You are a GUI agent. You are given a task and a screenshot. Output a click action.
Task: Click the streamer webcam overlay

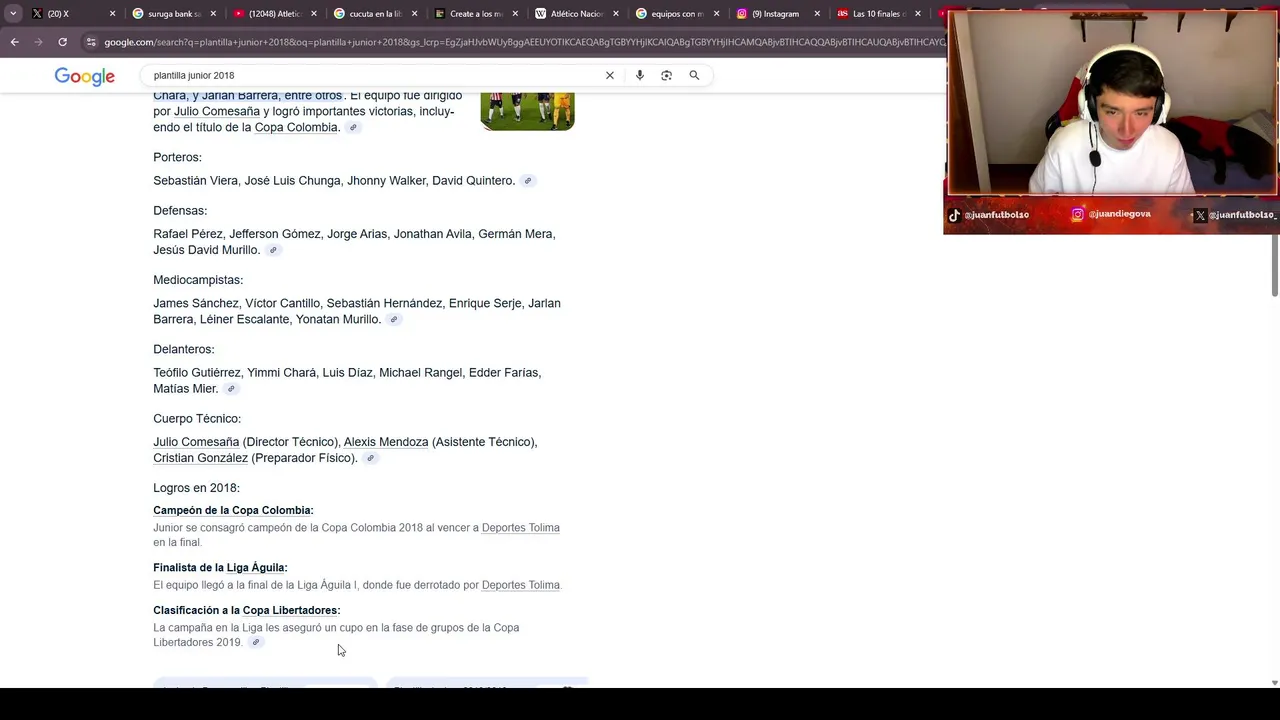coord(1111,103)
